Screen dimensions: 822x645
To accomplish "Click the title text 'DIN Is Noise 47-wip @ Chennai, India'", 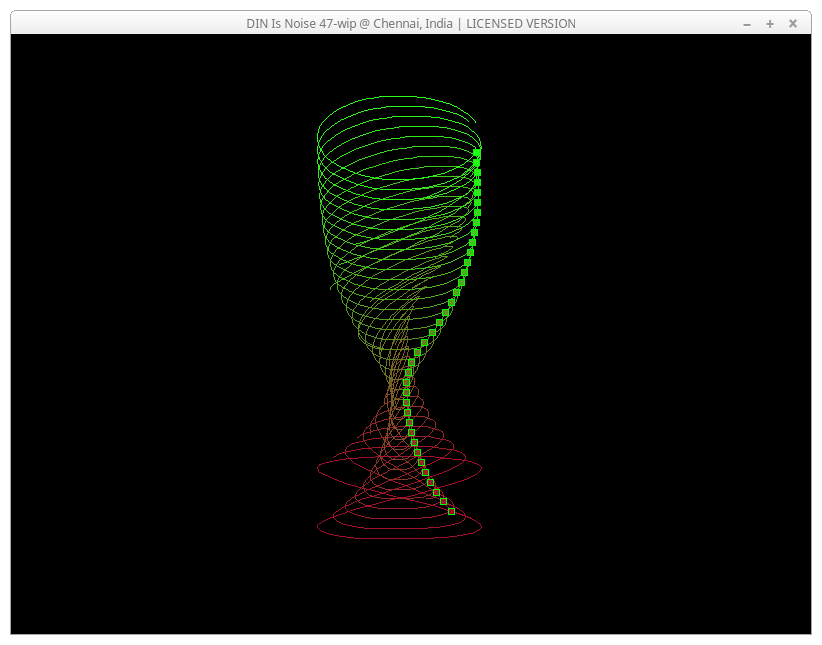I will pos(350,24).
